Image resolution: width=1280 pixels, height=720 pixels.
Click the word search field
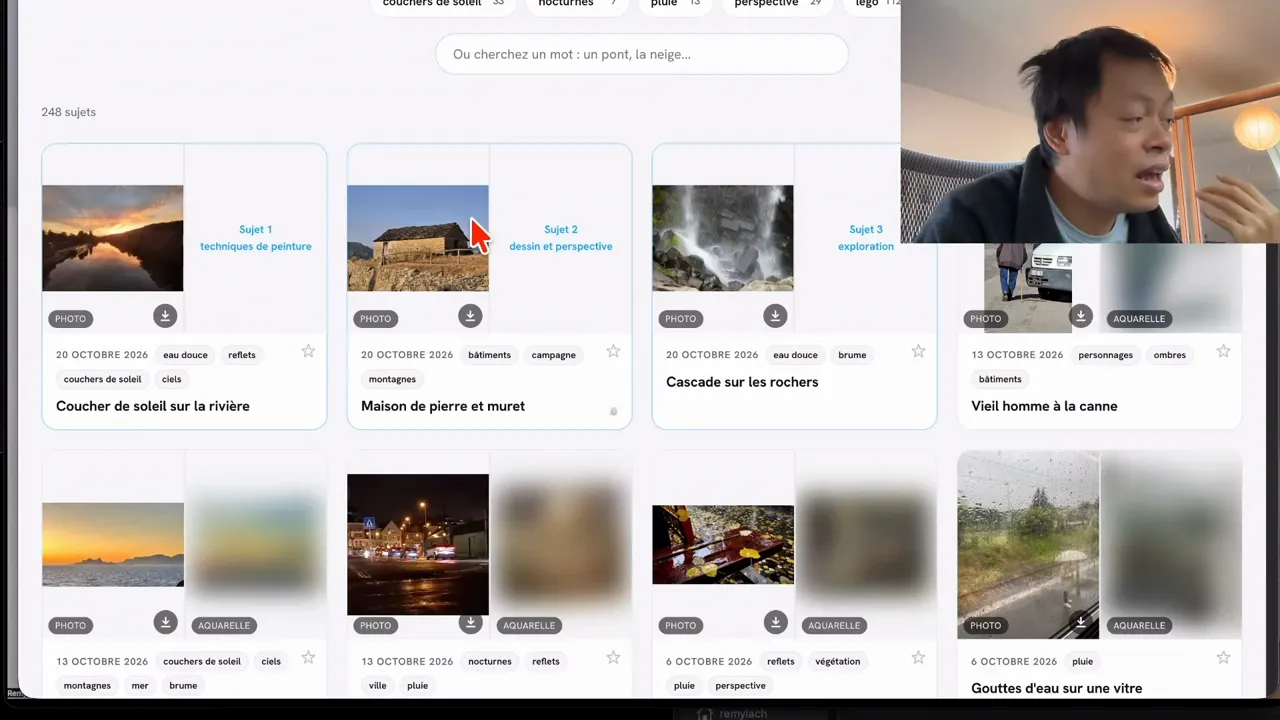click(642, 54)
